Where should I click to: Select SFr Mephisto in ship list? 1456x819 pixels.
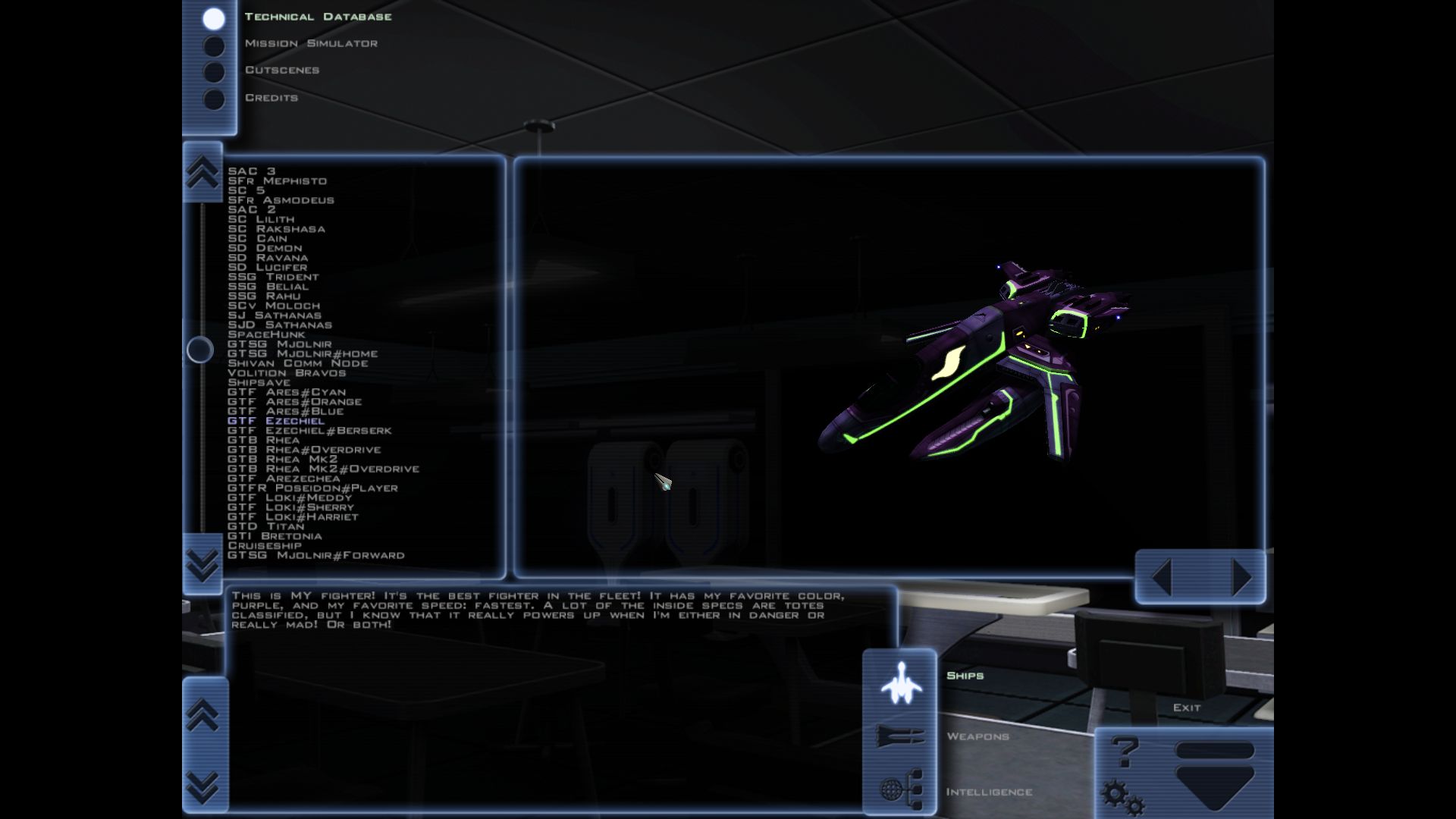(x=278, y=181)
